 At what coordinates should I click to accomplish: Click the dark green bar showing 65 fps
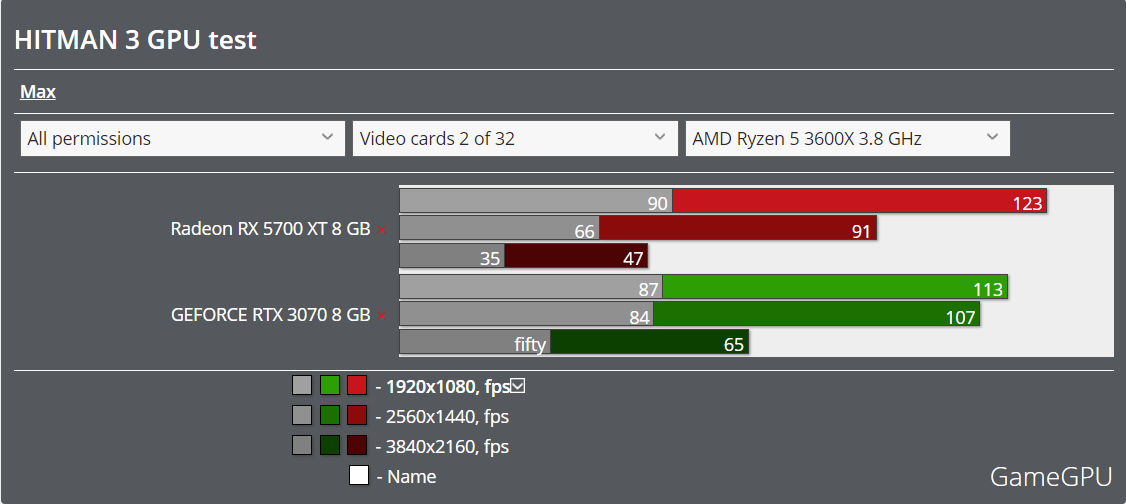[x=650, y=342]
